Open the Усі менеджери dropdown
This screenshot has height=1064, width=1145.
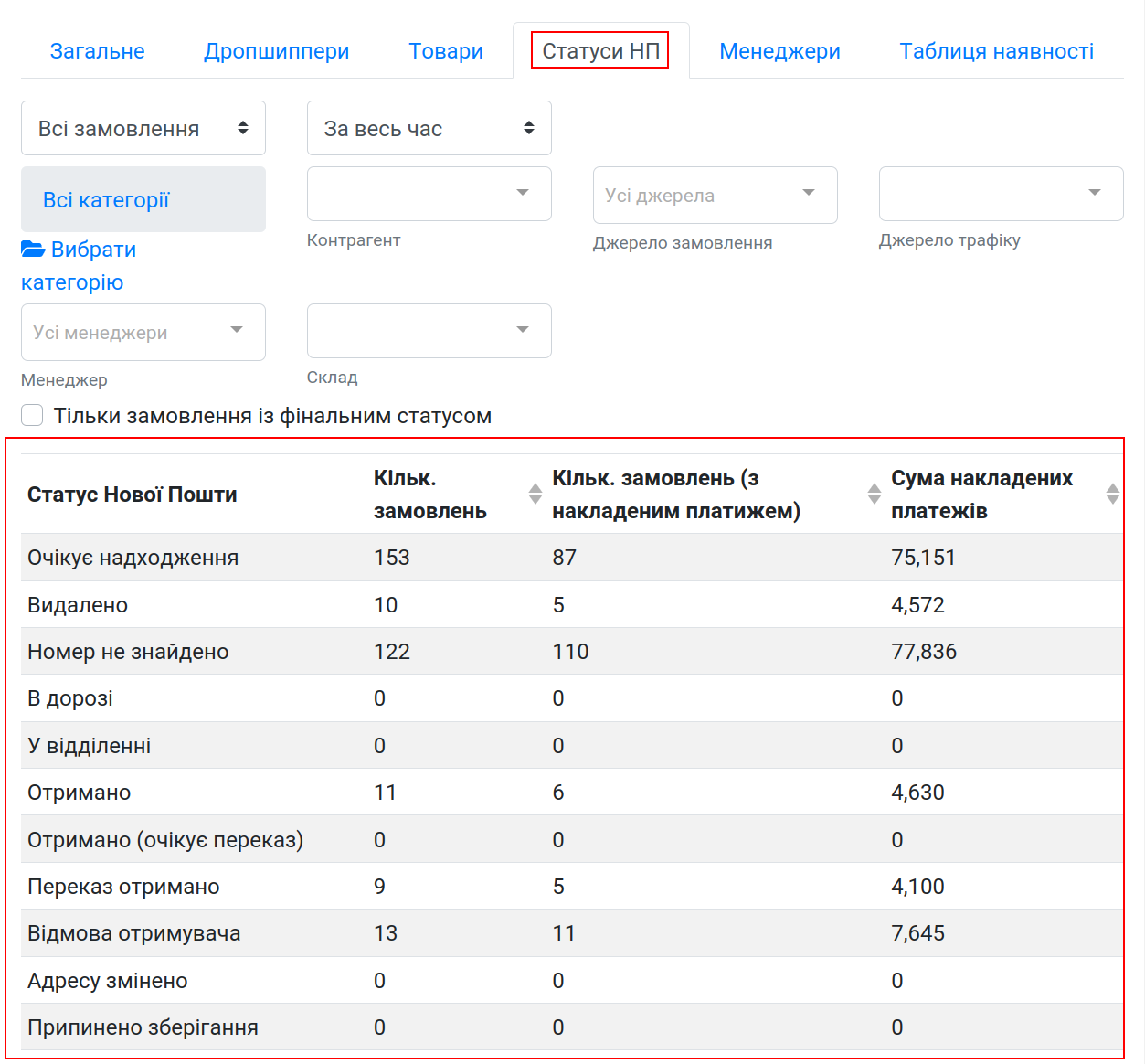[143, 332]
